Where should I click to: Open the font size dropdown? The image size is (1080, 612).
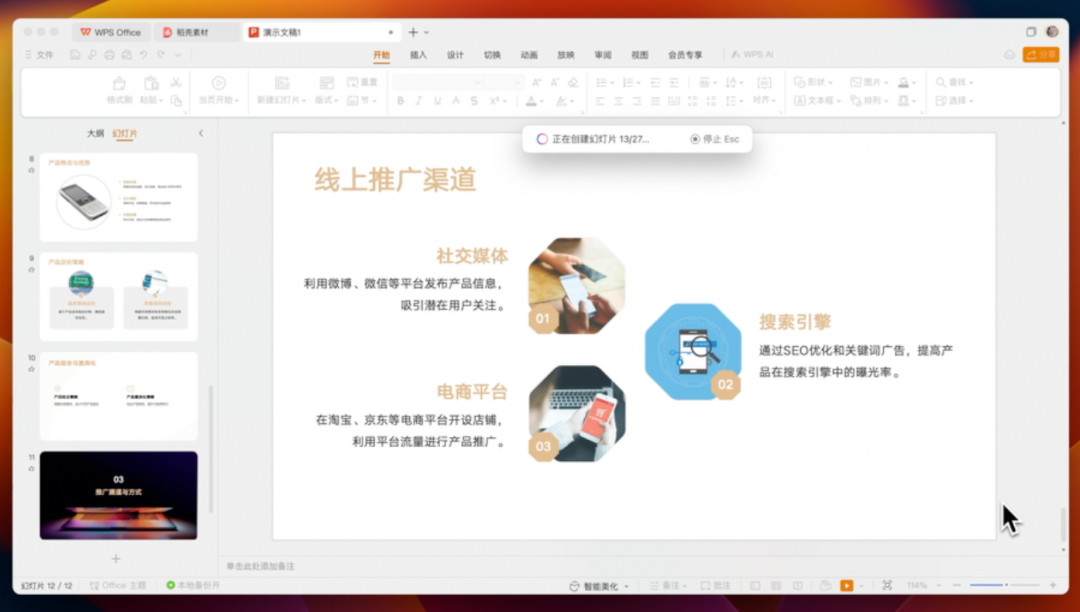click(x=516, y=82)
